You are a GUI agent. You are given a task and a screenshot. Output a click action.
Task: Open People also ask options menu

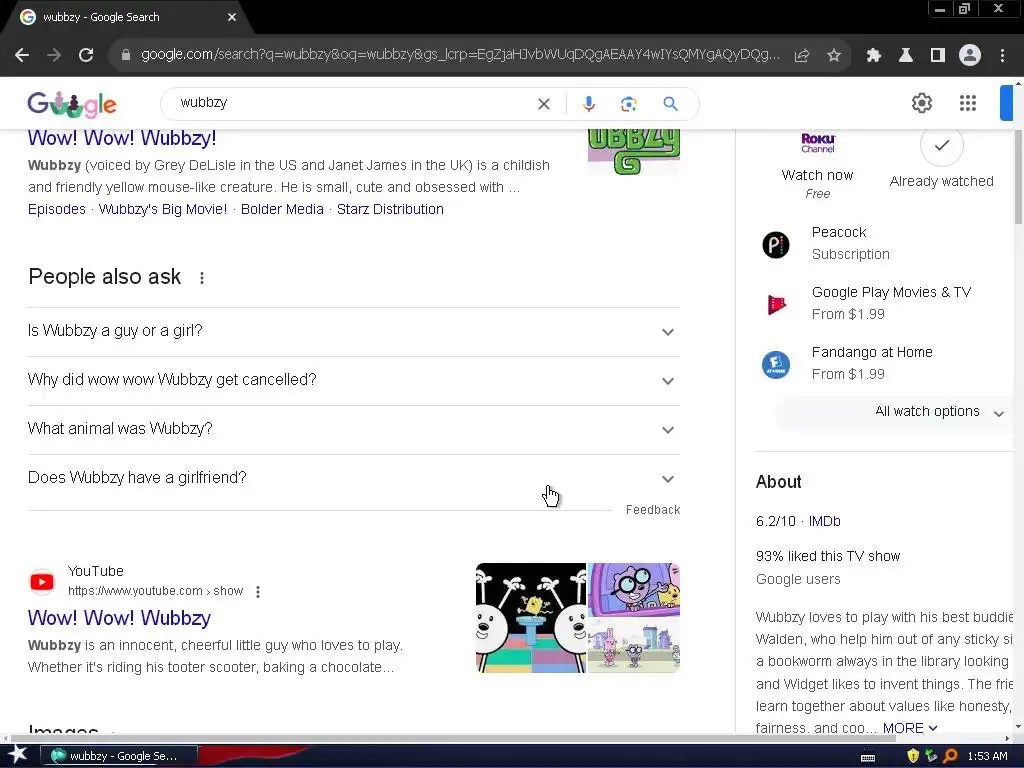[x=202, y=278]
